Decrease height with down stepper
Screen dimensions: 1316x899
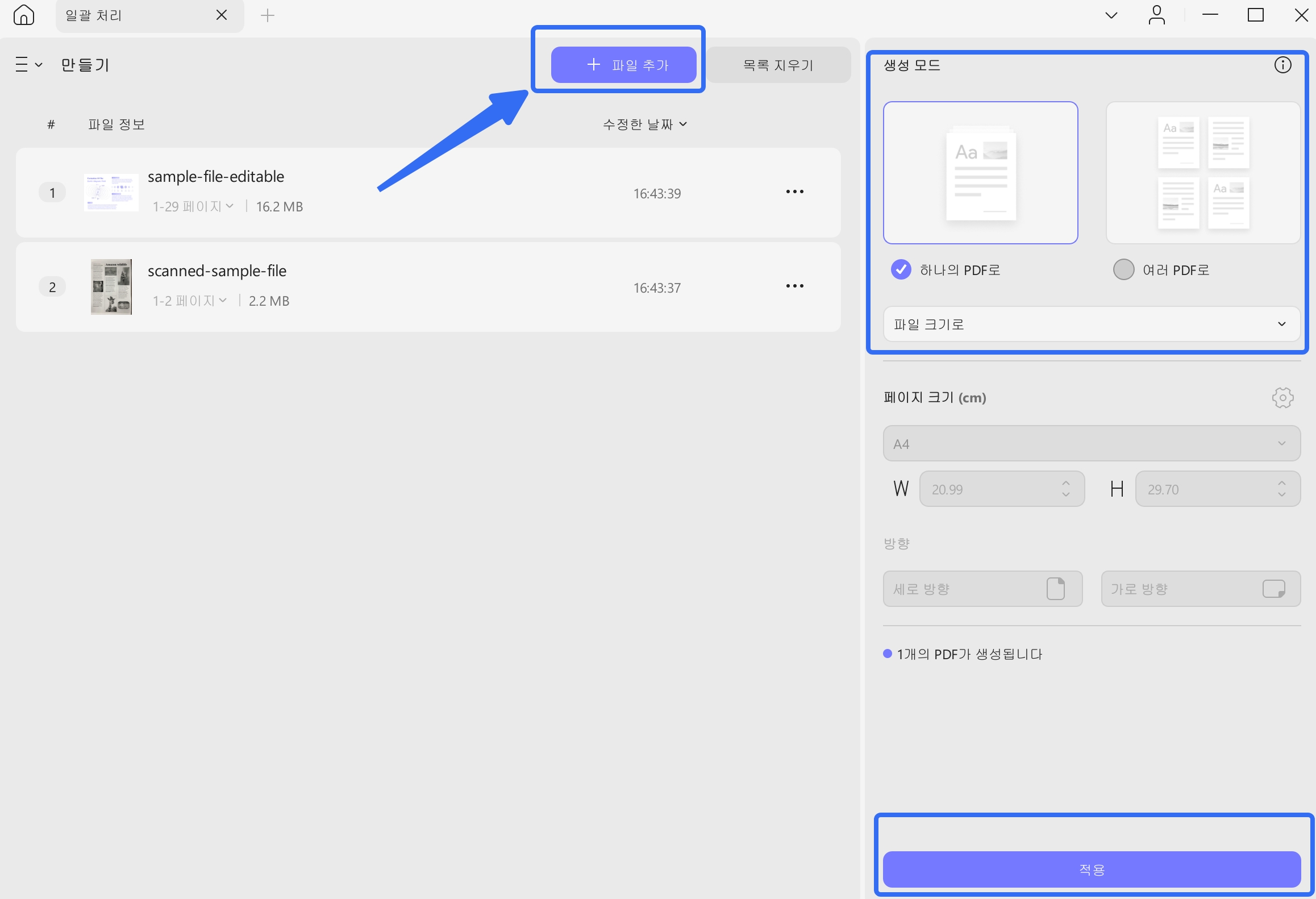(x=1282, y=495)
